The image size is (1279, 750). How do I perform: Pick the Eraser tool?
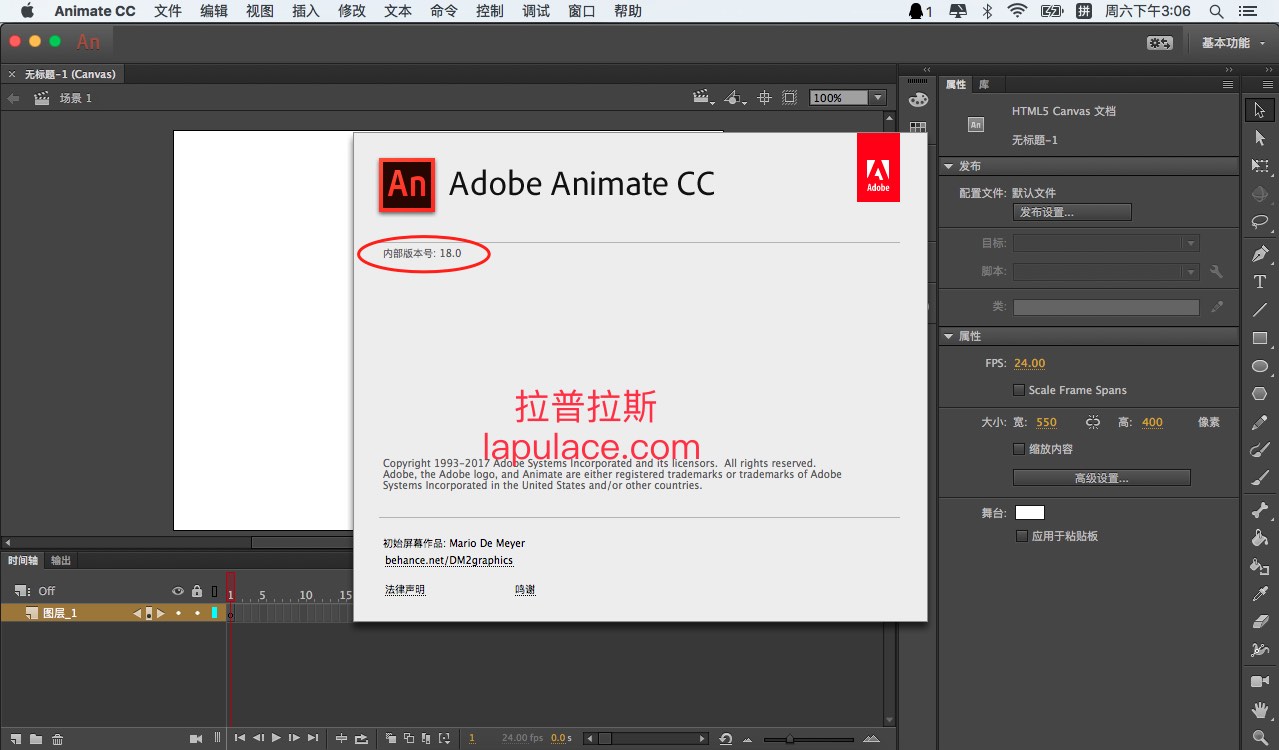click(1260, 622)
